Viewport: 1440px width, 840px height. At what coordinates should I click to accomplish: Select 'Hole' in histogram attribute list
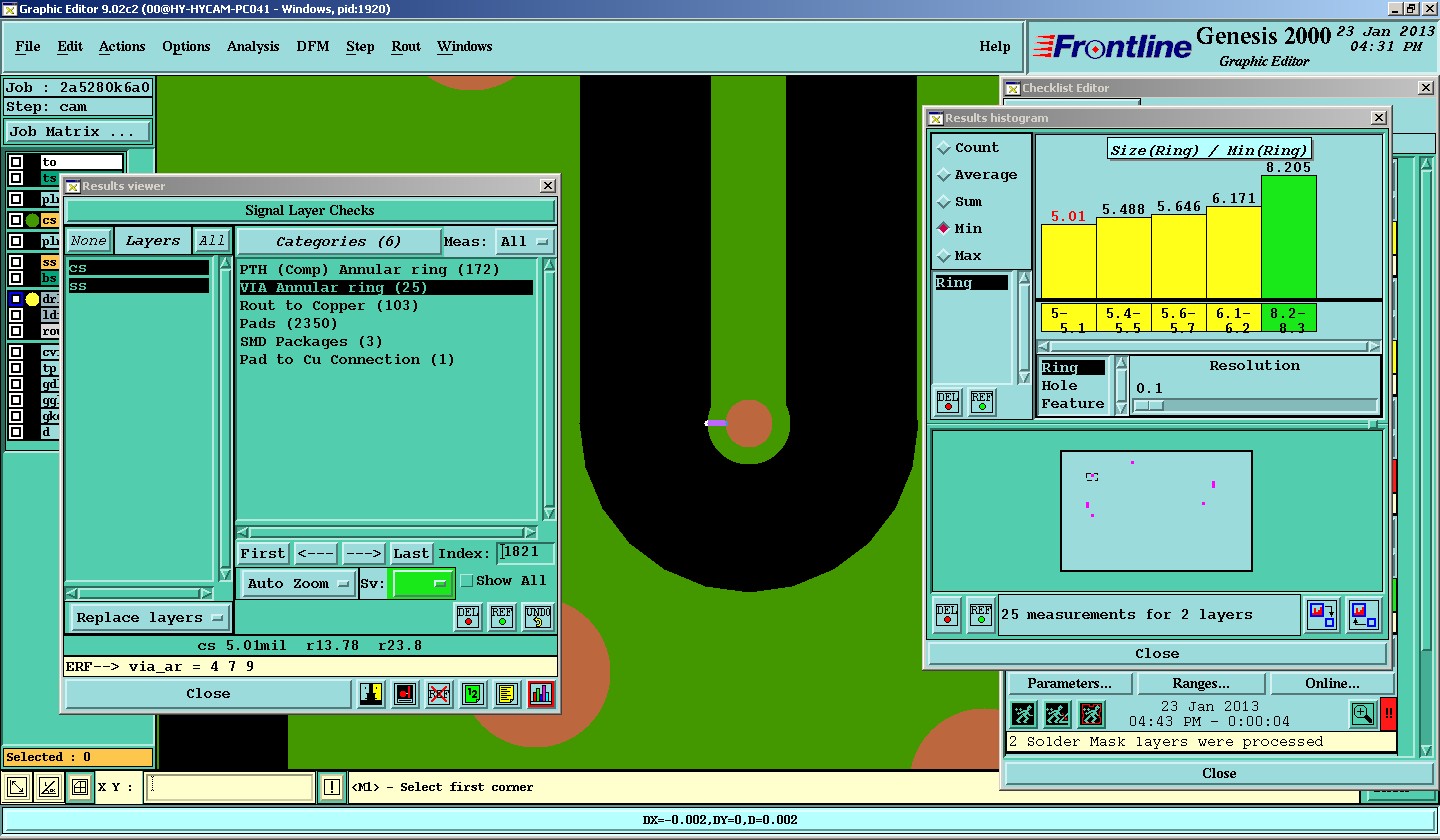1060,386
